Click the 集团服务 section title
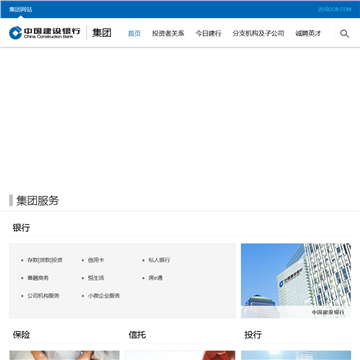Viewport: 360px width, 360px height. click(38, 201)
